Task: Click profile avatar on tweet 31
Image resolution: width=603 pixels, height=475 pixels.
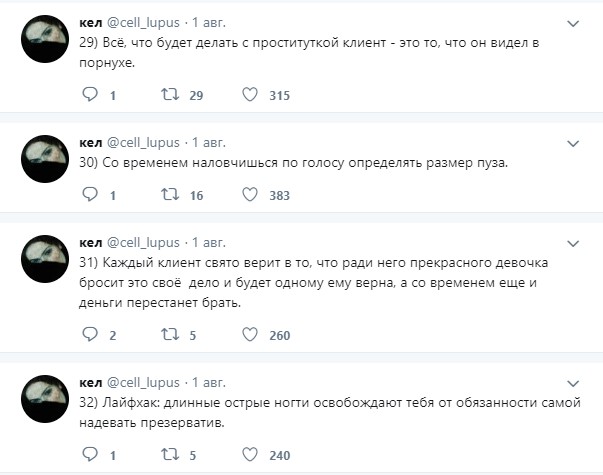Action: [x=45, y=263]
